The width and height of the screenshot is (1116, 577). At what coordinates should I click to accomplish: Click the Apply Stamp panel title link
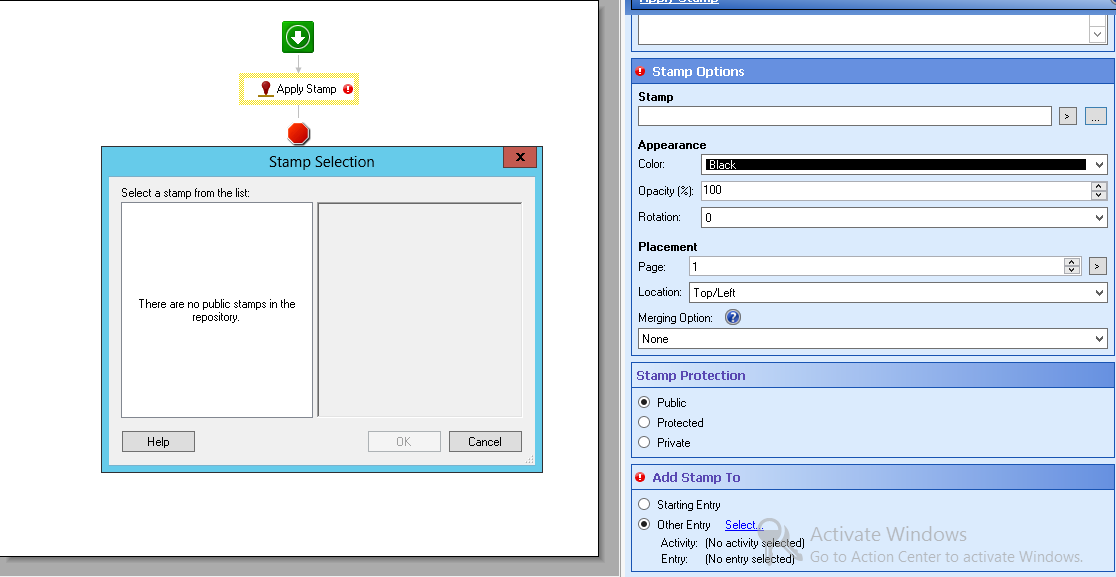coord(678,2)
